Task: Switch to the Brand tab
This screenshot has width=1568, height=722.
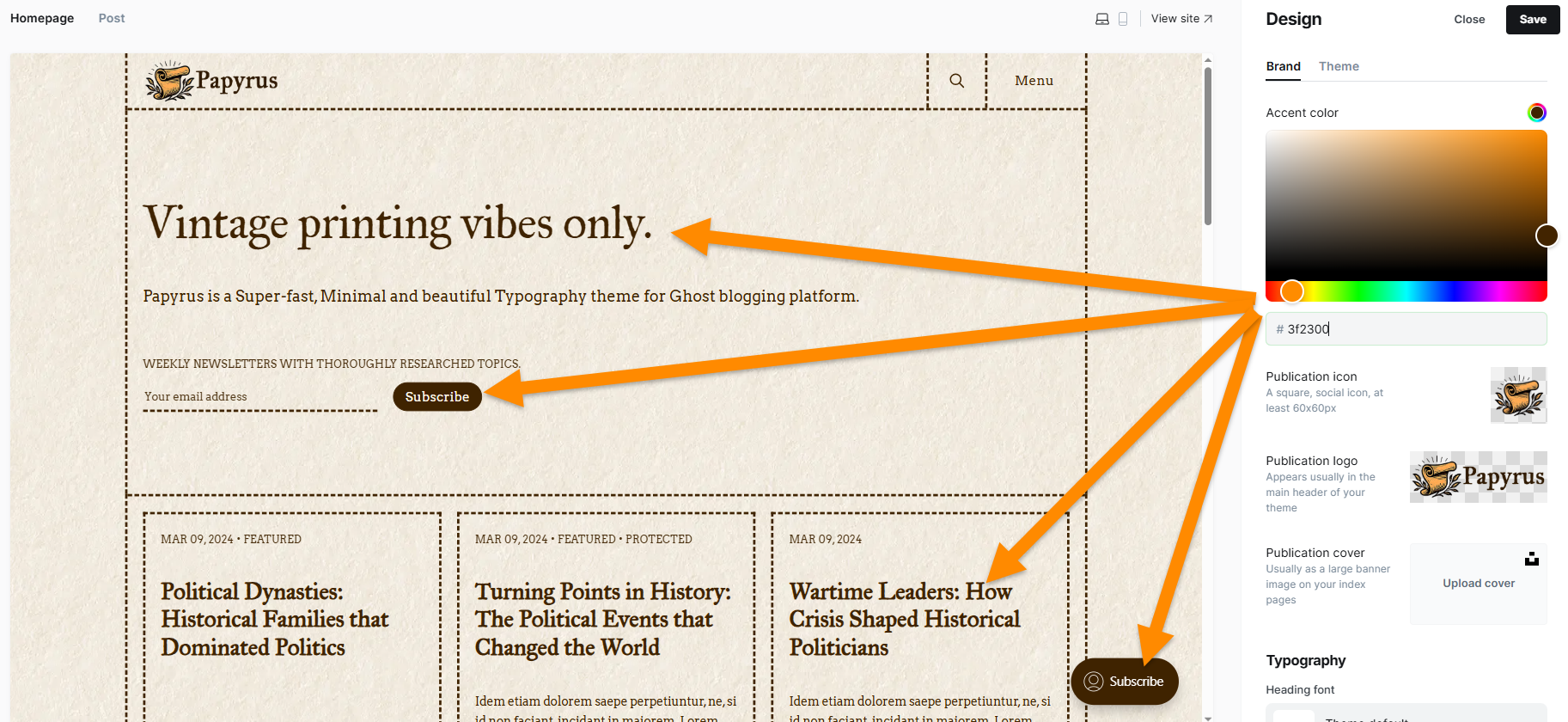Action: [1283, 66]
